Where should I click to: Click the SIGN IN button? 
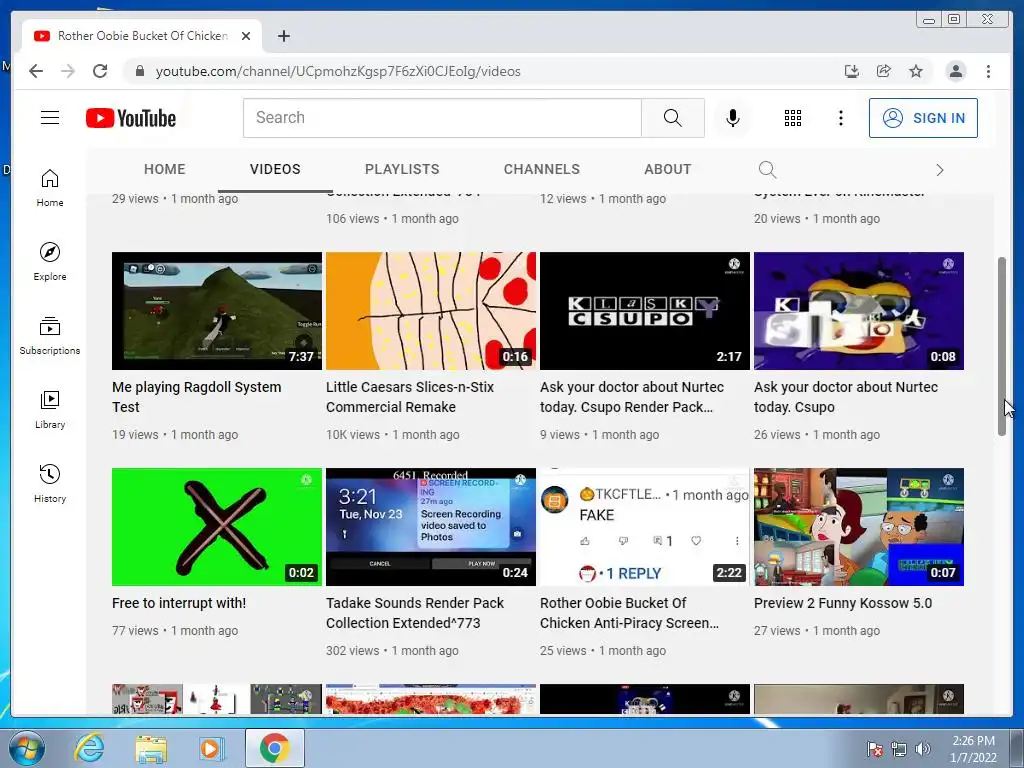click(923, 118)
